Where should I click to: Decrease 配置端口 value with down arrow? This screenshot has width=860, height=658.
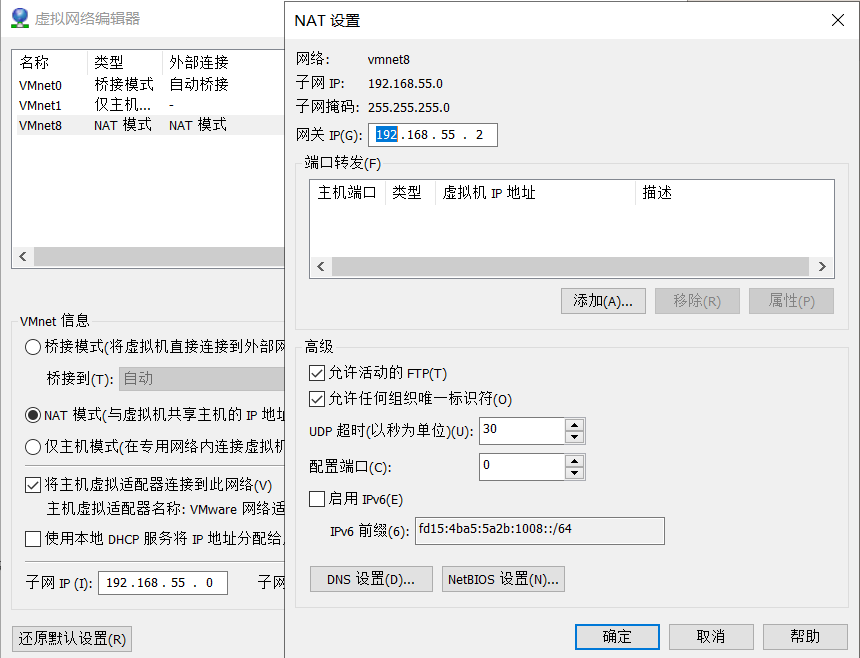(x=574, y=473)
